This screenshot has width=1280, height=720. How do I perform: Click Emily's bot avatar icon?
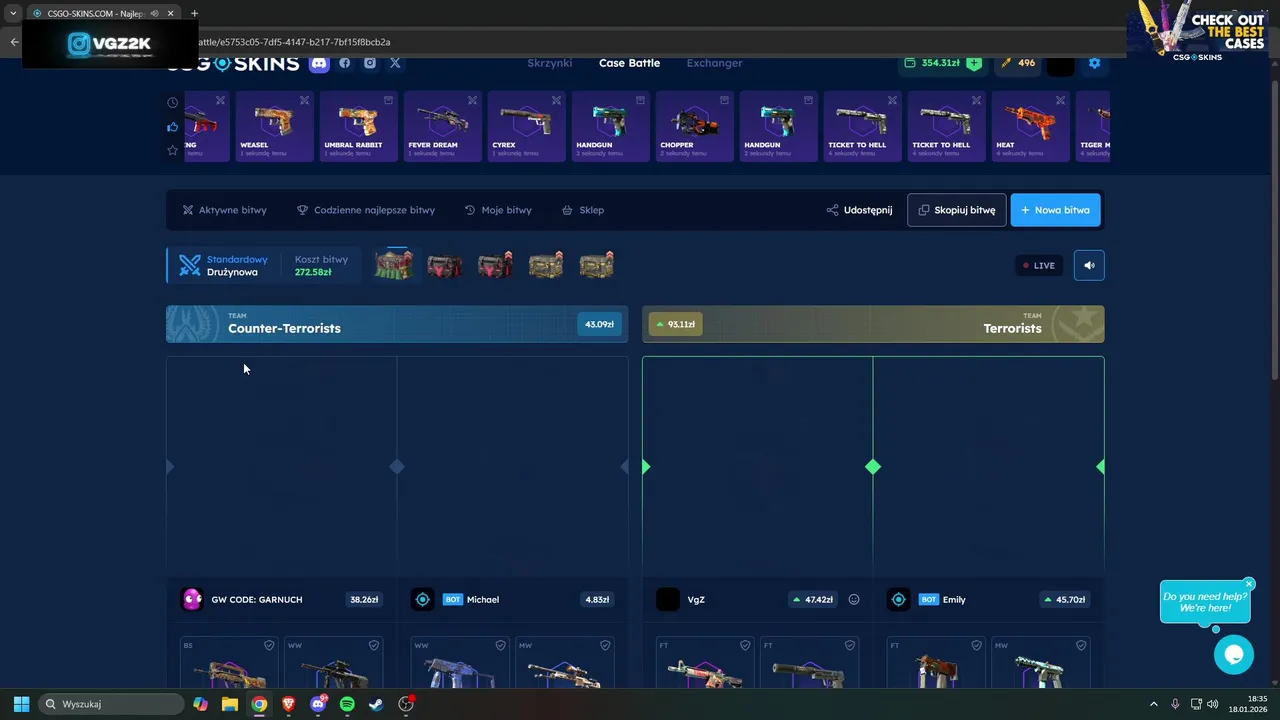[x=898, y=600]
